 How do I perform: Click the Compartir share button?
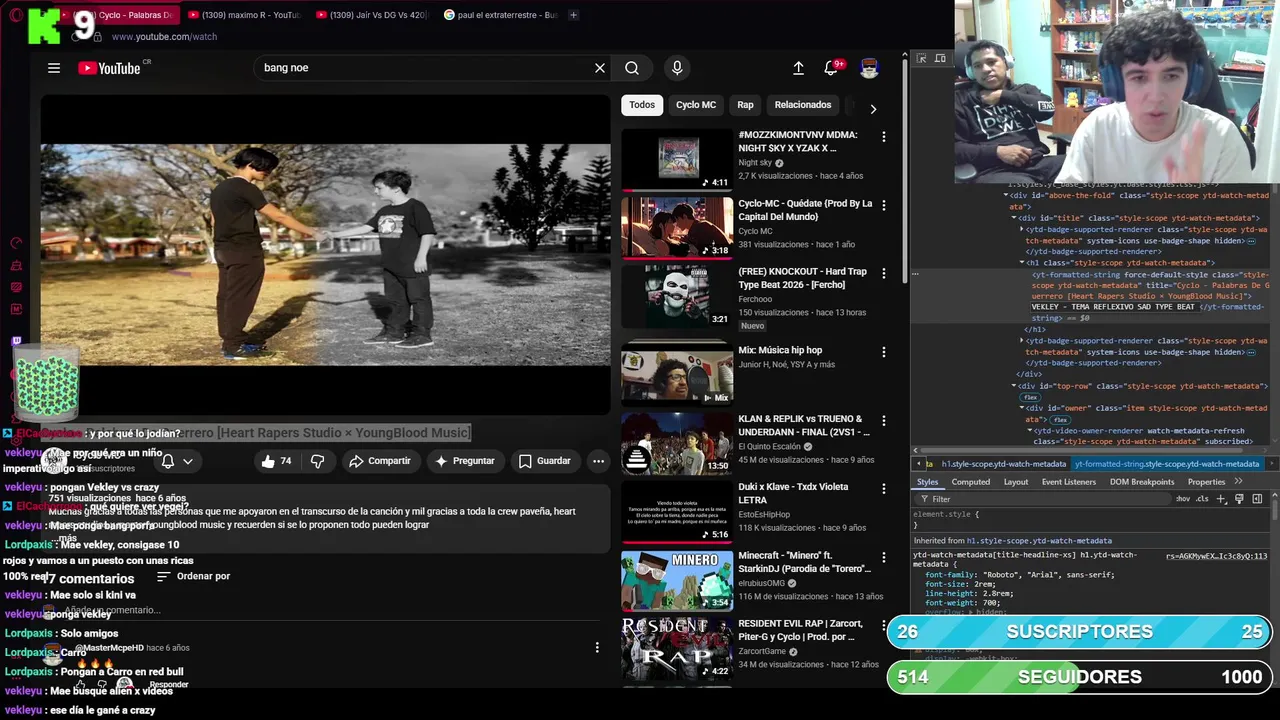pos(380,461)
